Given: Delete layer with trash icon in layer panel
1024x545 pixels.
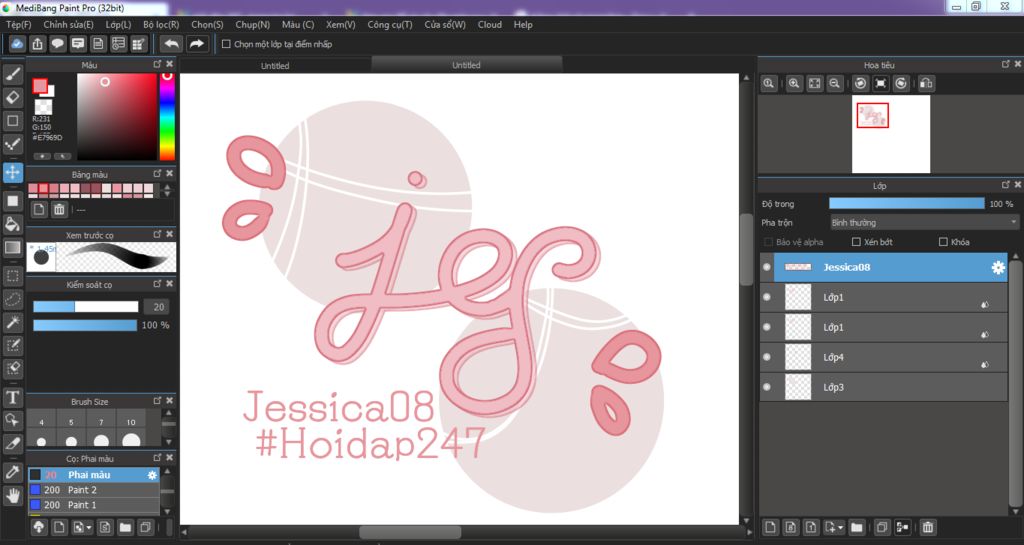Looking at the screenshot, I should point(927,527).
